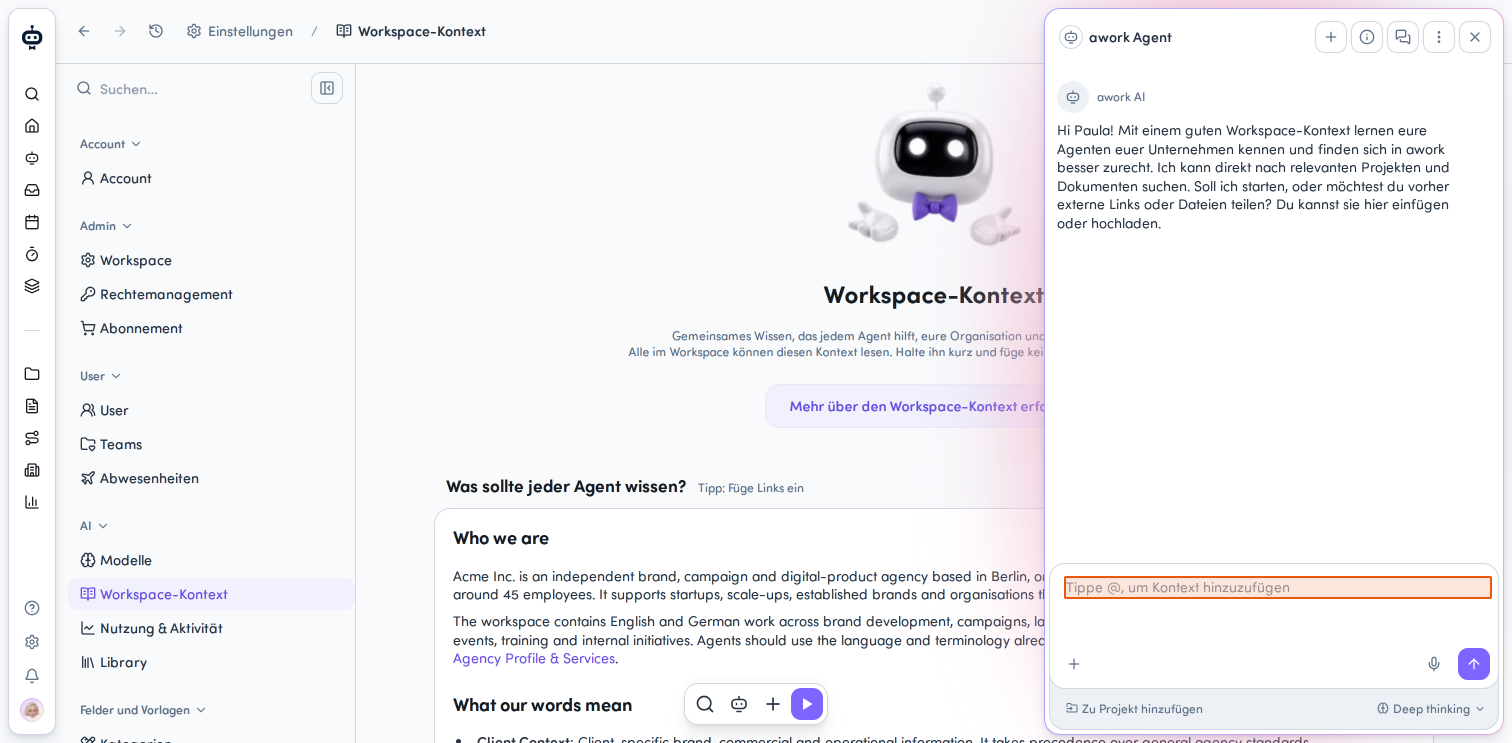
Task: Click the notification bell icon
Action: (32, 676)
